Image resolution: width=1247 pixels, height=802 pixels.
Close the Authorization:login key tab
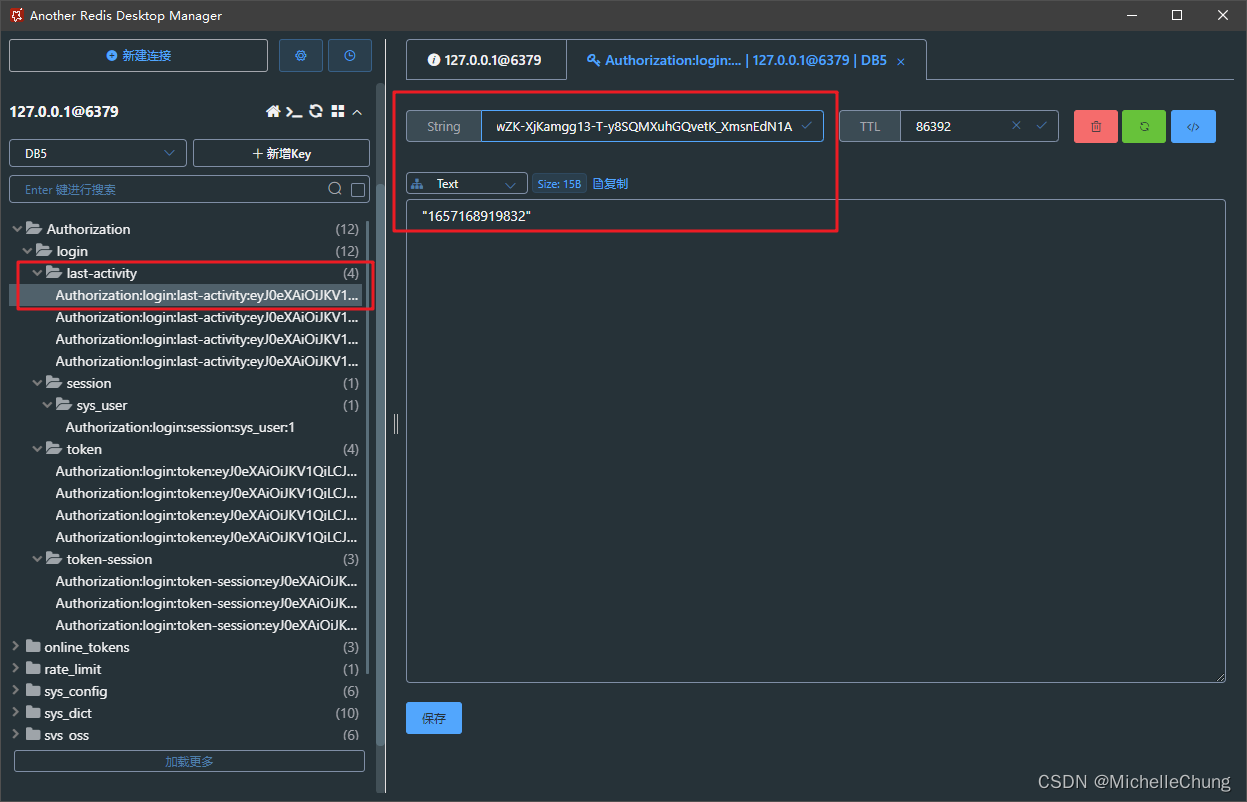(x=900, y=60)
